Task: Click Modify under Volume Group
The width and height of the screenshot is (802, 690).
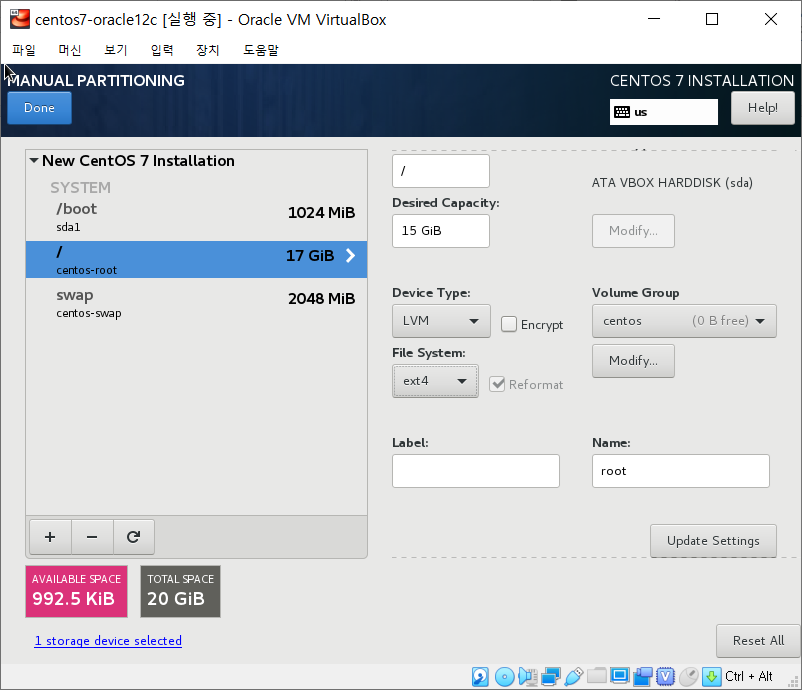Action: [633, 361]
